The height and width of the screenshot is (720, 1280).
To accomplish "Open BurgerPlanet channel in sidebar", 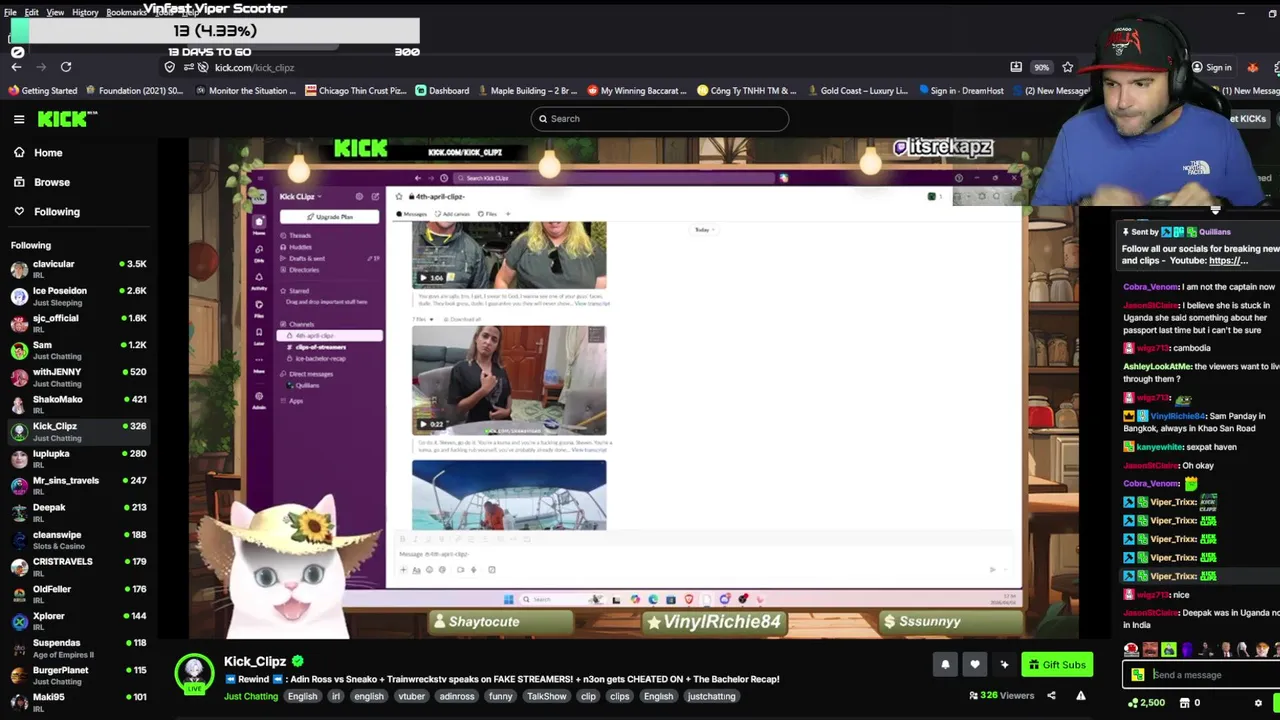I will [x=78, y=675].
